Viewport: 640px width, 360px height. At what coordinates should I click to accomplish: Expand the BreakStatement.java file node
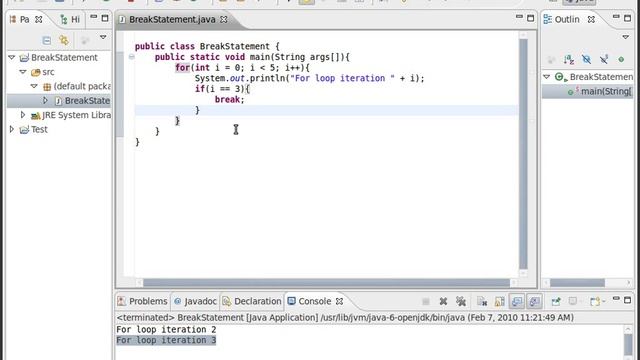[45, 100]
